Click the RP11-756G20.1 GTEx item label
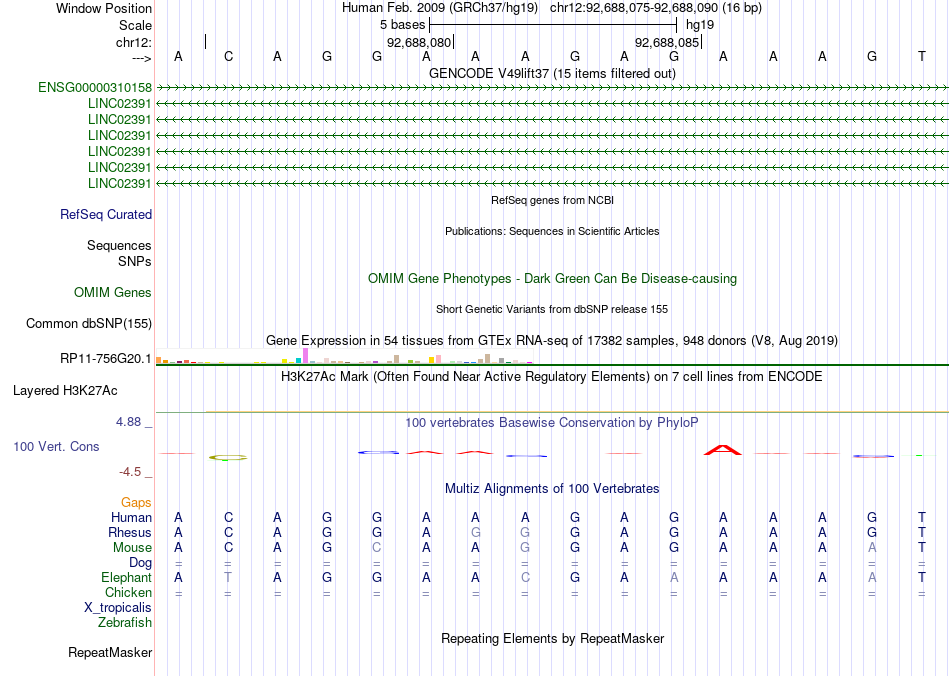The width and height of the screenshot is (950, 676). (x=106, y=359)
